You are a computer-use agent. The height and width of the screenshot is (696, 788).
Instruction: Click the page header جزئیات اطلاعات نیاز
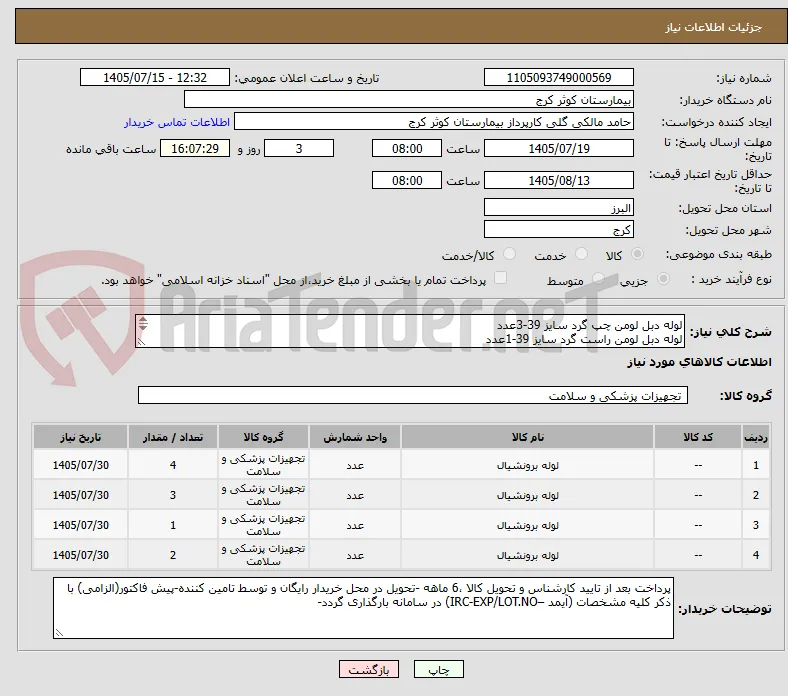pos(713,27)
